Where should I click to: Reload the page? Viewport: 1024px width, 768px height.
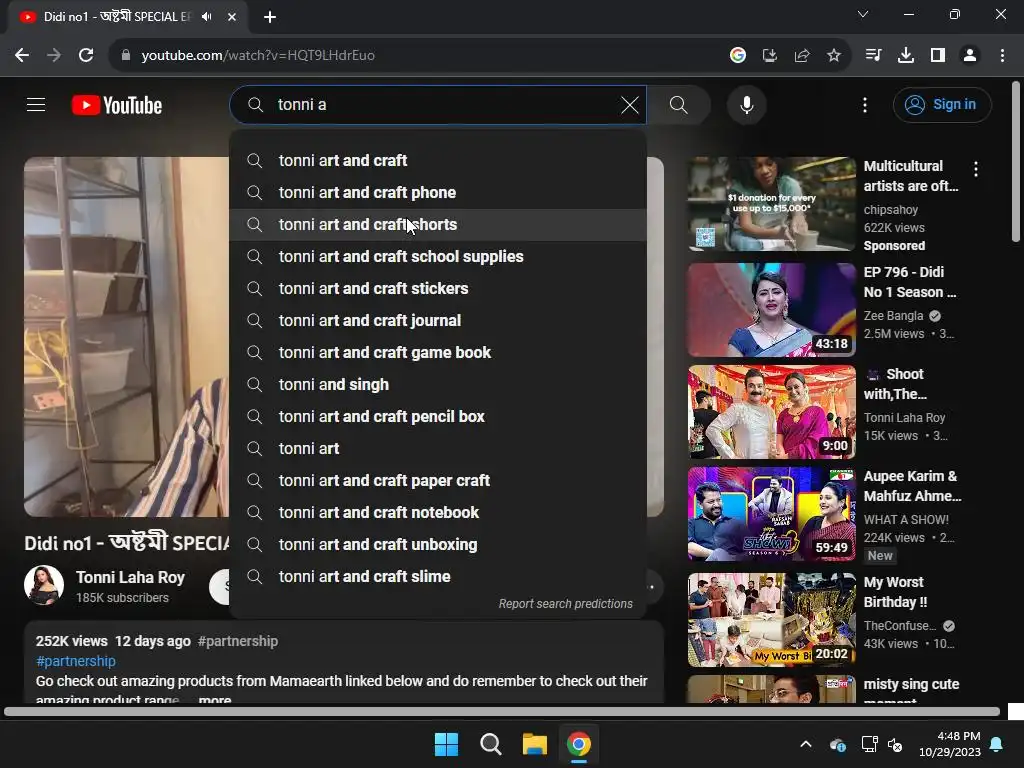86,56
